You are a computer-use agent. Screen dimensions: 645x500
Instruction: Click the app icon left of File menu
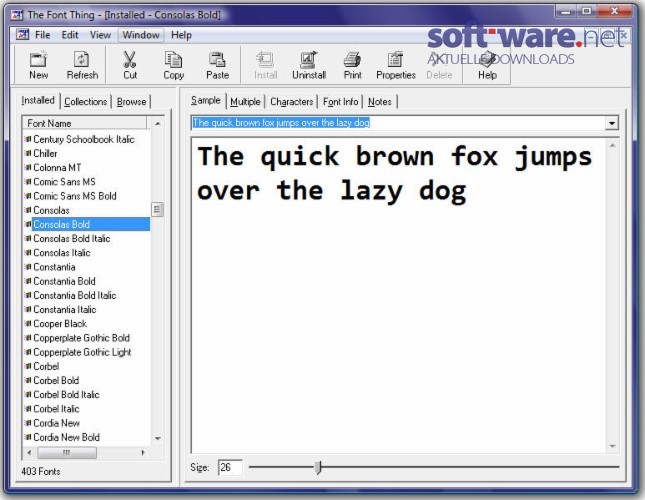(x=22, y=35)
